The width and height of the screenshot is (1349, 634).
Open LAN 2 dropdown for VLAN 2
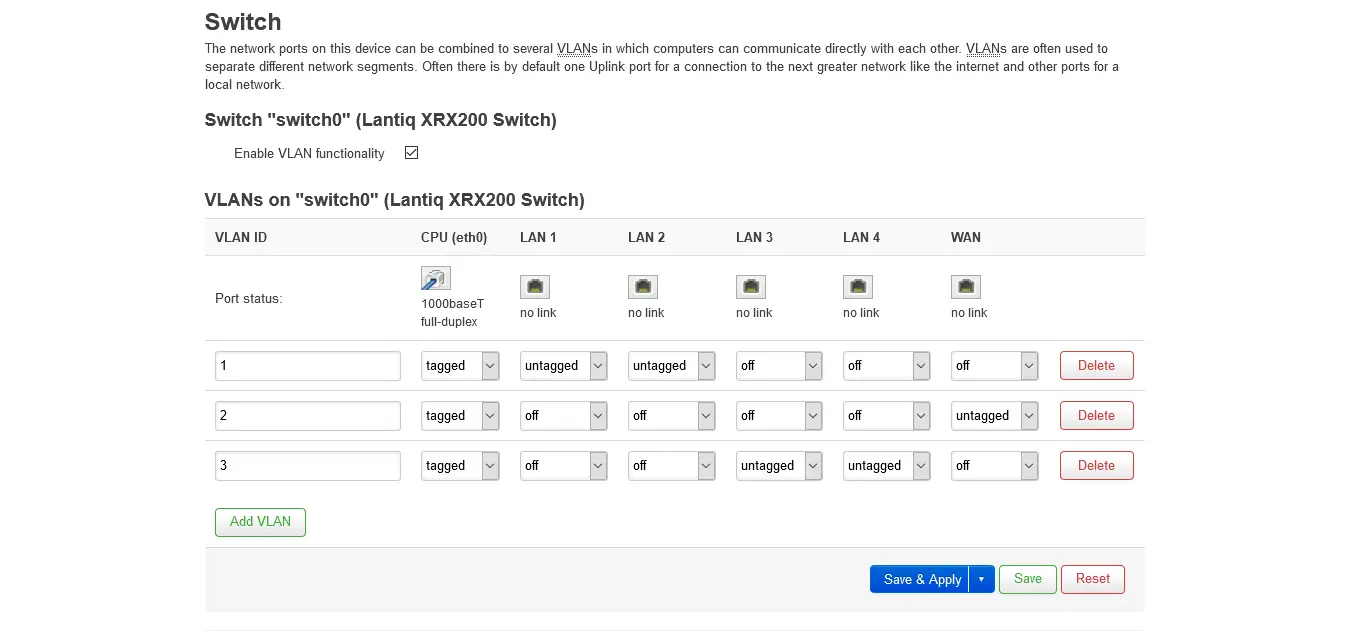coord(671,416)
